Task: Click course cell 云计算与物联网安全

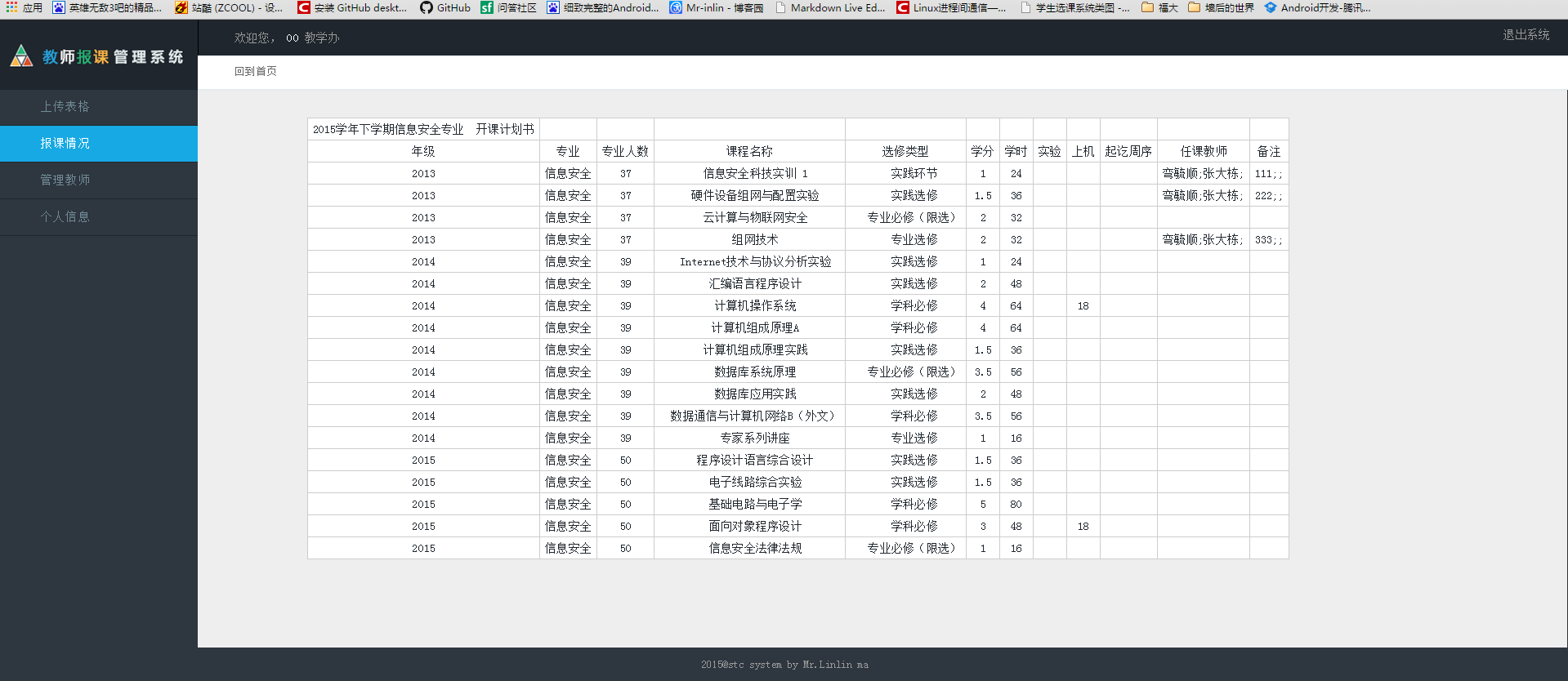Action: pyautogui.click(x=749, y=217)
